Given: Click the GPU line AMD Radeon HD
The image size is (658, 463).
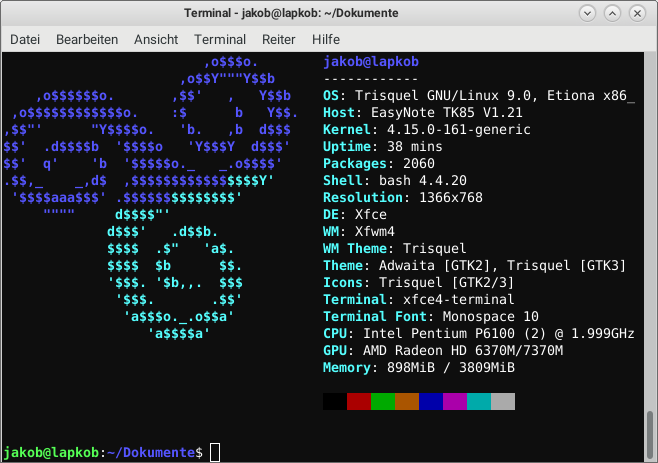Looking at the screenshot, I should click(443, 351).
